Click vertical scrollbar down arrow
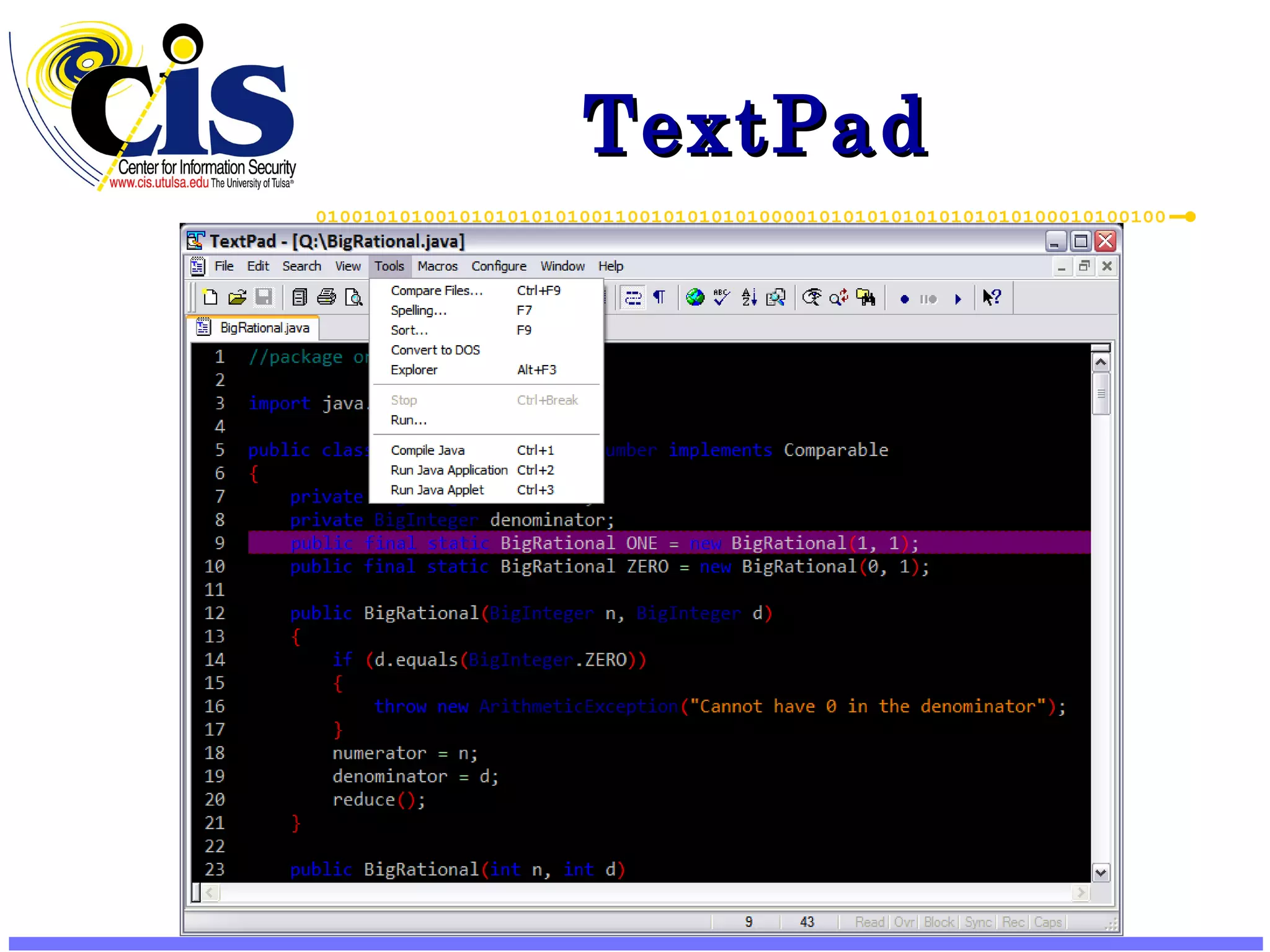The width and height of the screenshot is (1270, 952). pos(1101,873)
